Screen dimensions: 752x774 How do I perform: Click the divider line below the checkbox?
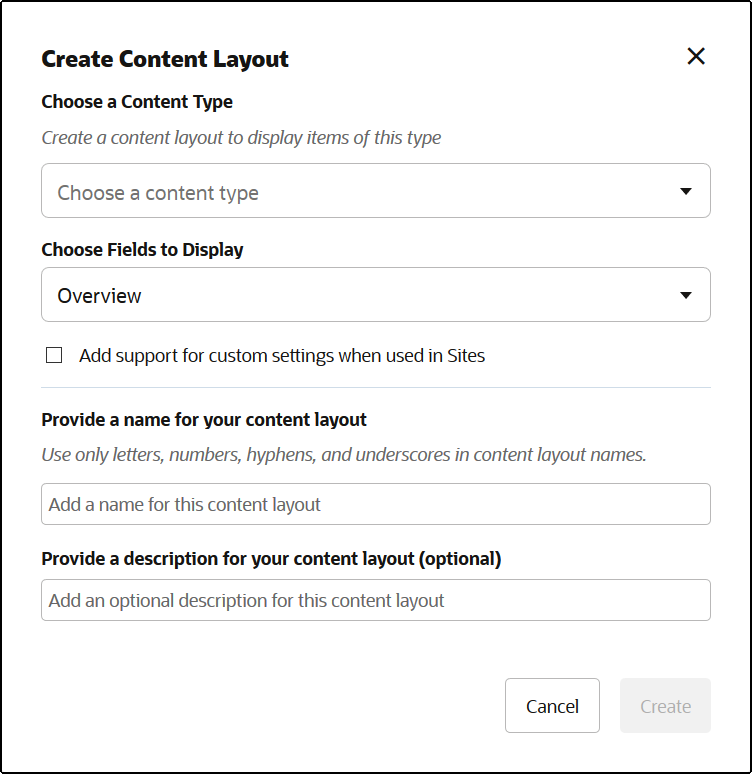[375, 387]
